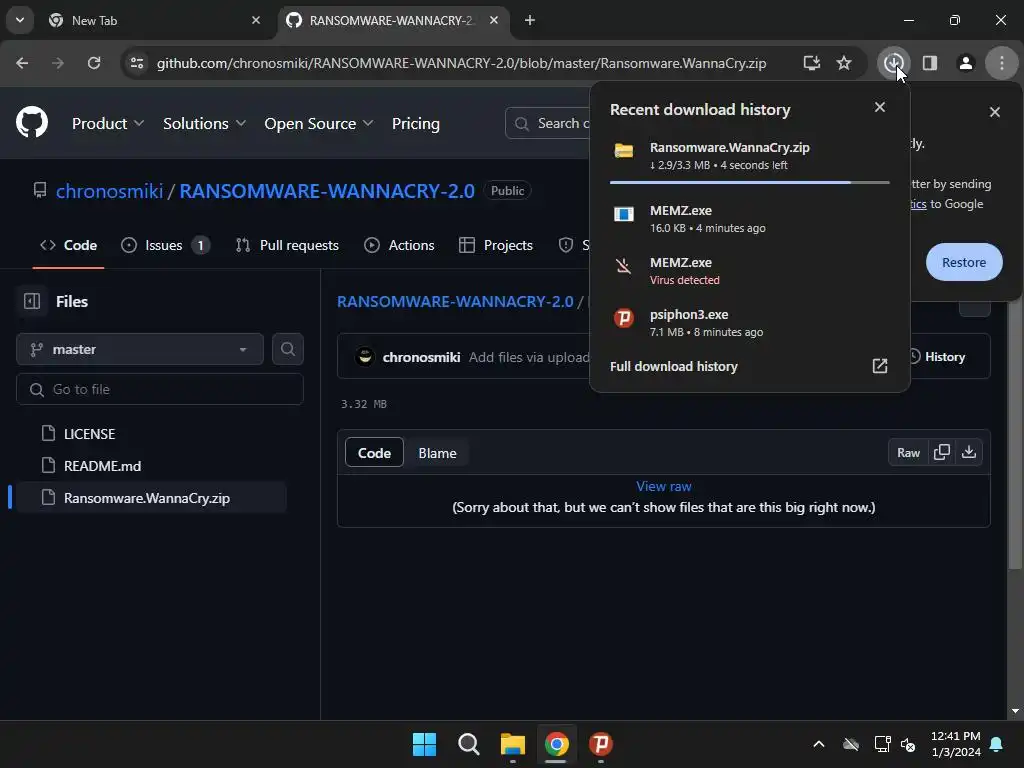Open site information icon in address bar
Viewport: 1024px width, 768px height.
click(x=137, y=63)
